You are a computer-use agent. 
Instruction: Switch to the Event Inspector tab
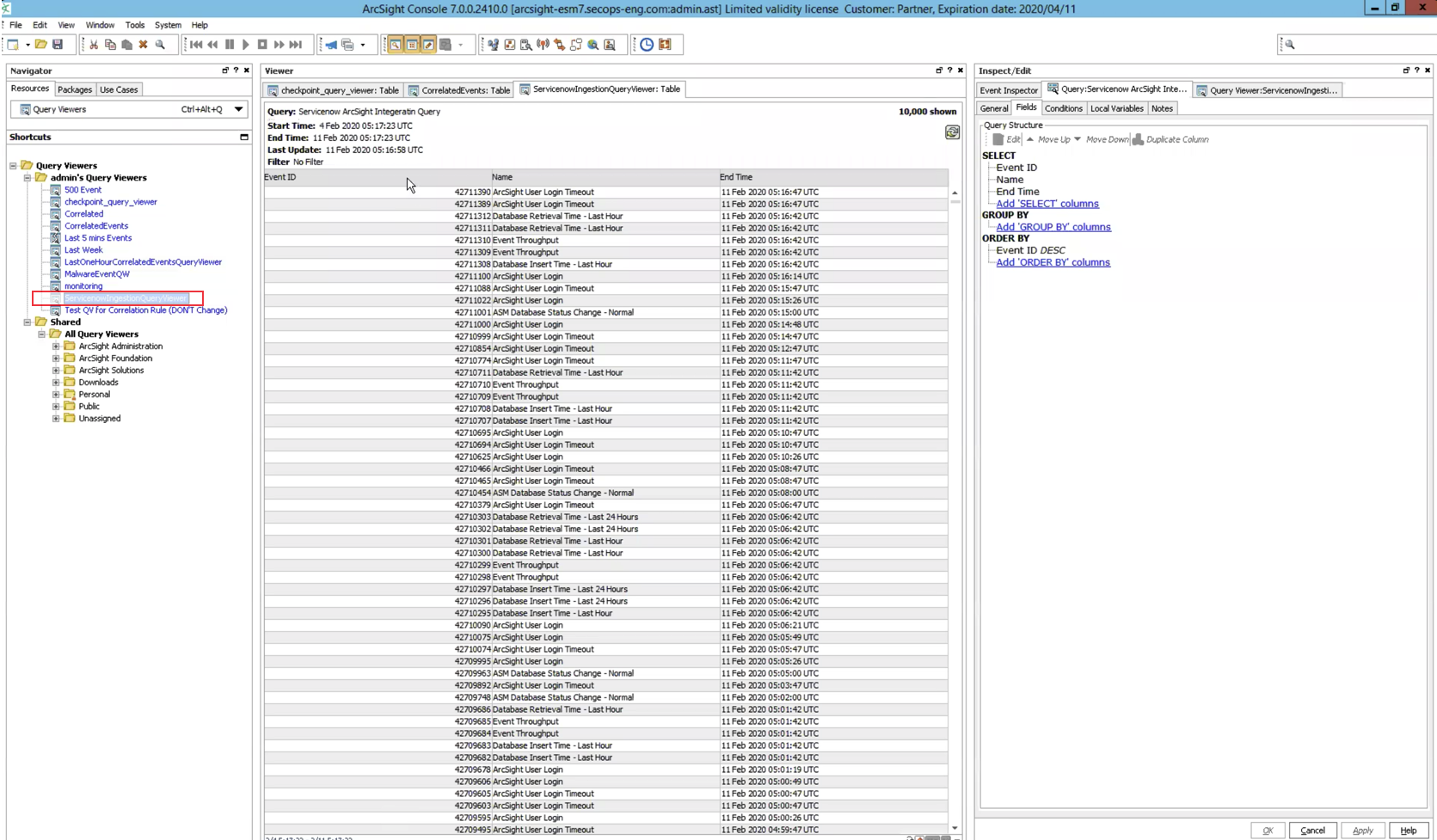tap(1009, 90)
